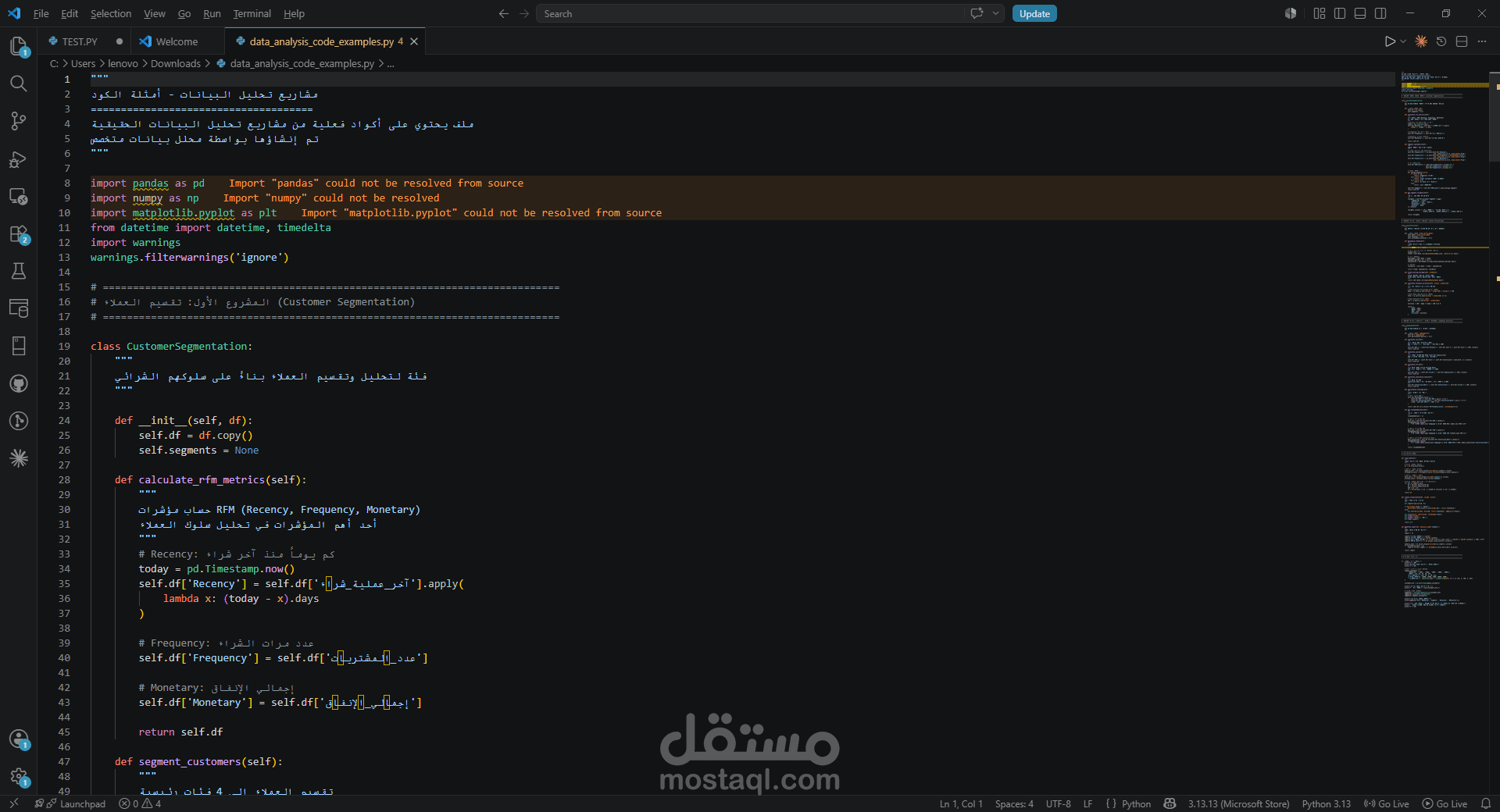Screen dimensions: 1500x812
Task: Open the View menu
Action: (x=155, y=13)
